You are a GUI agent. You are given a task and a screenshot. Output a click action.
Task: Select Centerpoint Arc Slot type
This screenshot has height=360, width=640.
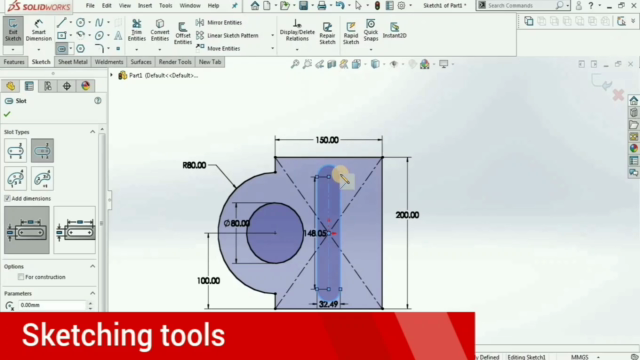pyautogui.click(x=42, y=179)
